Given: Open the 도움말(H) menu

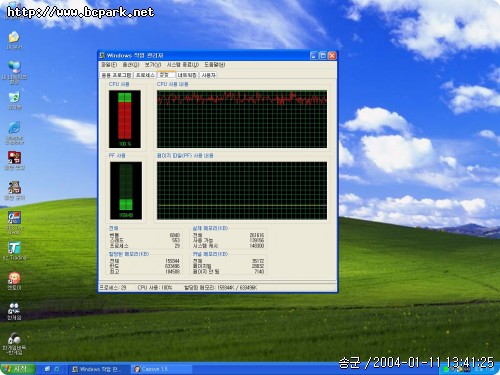Looking at the screenshot, I should (x=215, y=65).
